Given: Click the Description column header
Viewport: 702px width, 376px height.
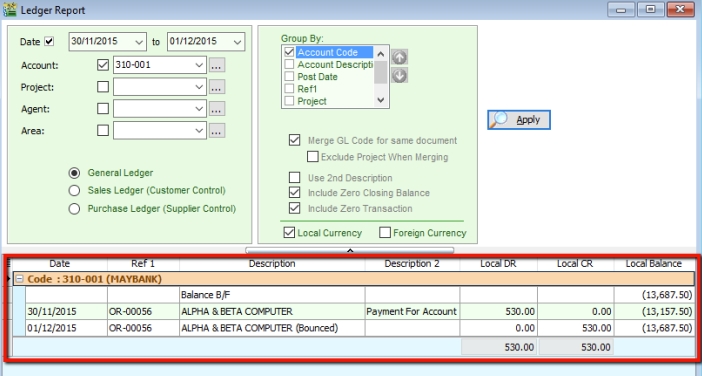Looking at the screenshot, I should tap(272, 264).
